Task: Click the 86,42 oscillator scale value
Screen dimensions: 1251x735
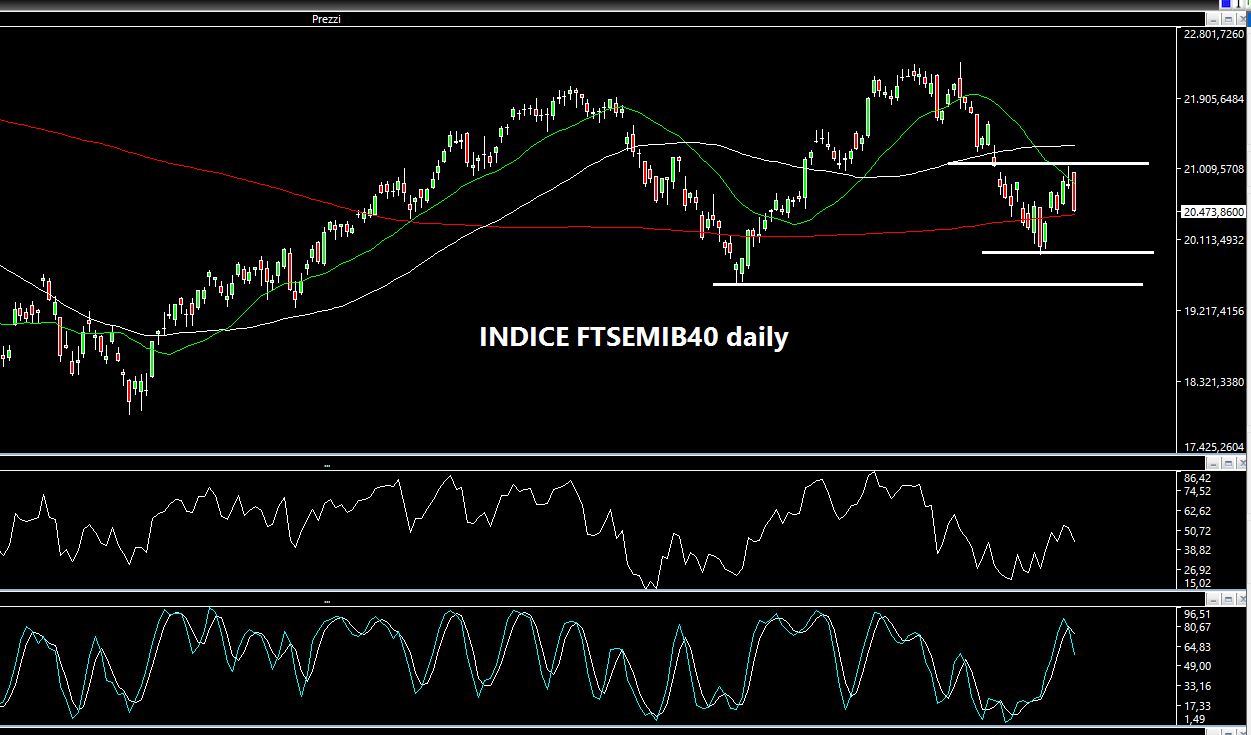Action: pos(1197,479)
